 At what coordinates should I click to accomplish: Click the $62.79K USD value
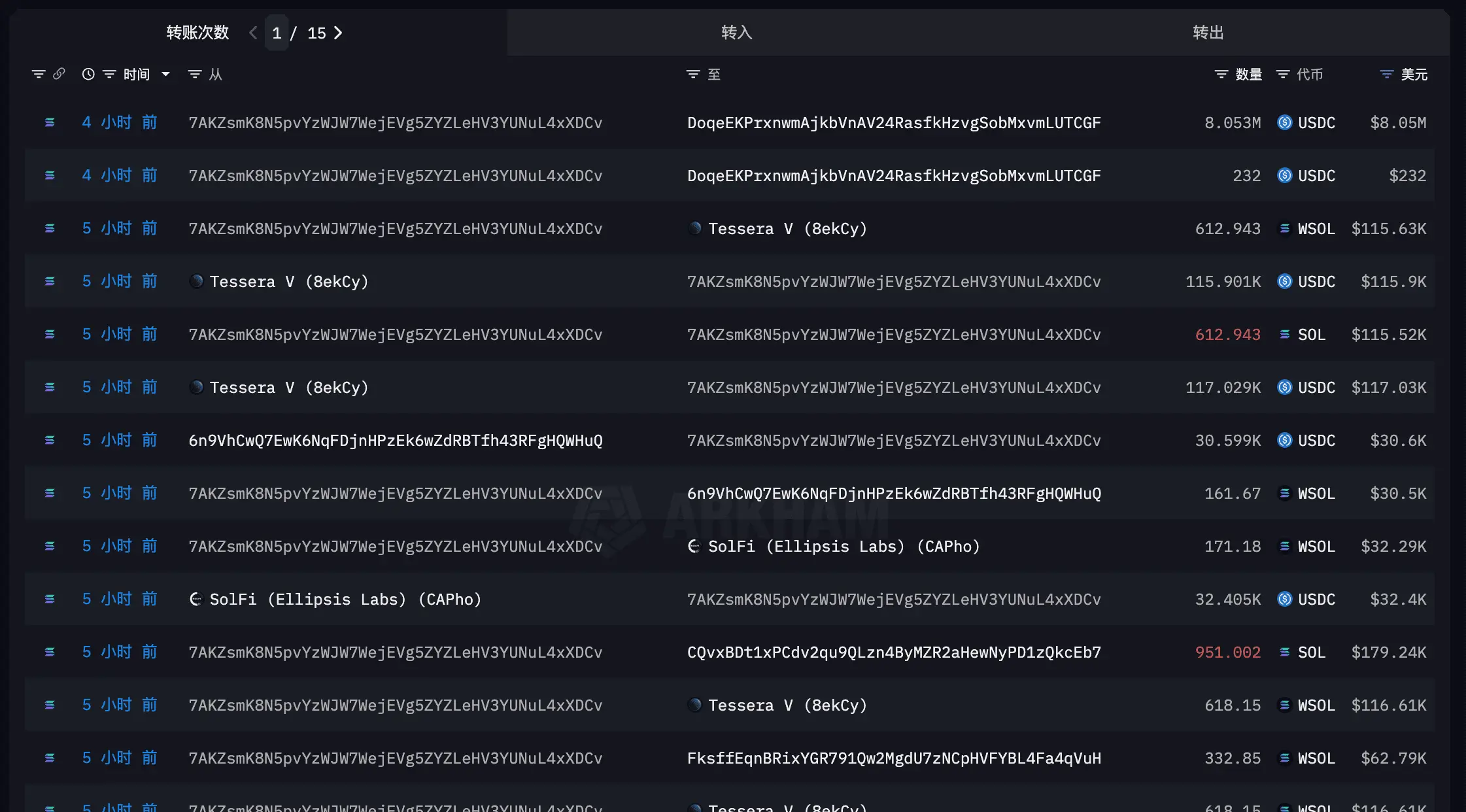pos(1393,758)
